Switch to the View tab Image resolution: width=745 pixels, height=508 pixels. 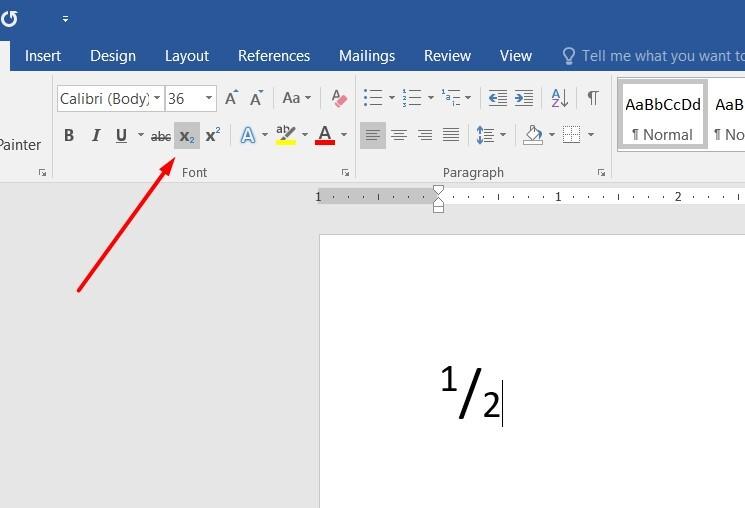tap(516, 56)
